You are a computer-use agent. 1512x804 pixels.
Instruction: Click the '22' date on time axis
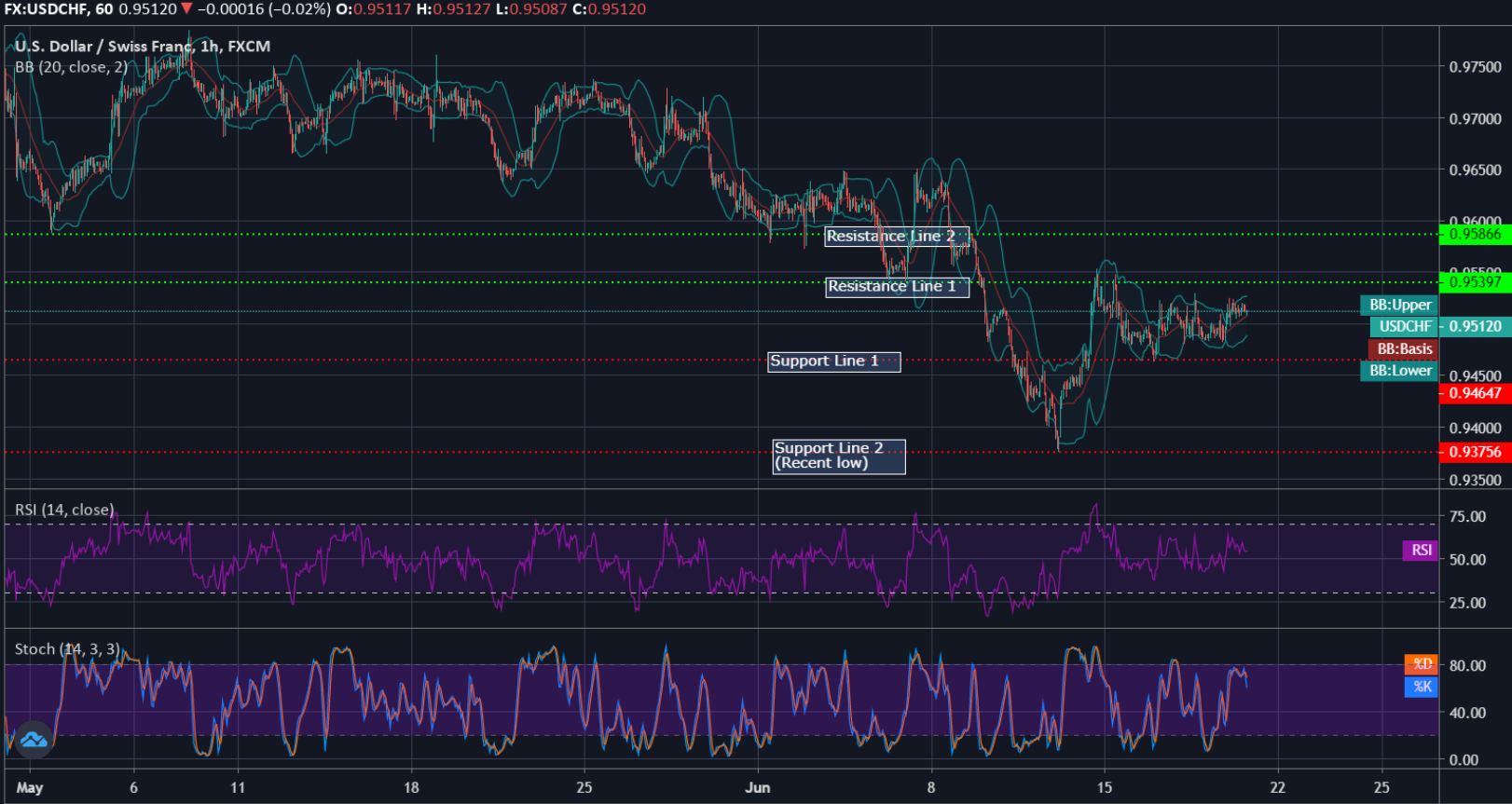click(x=1277, y=788)
